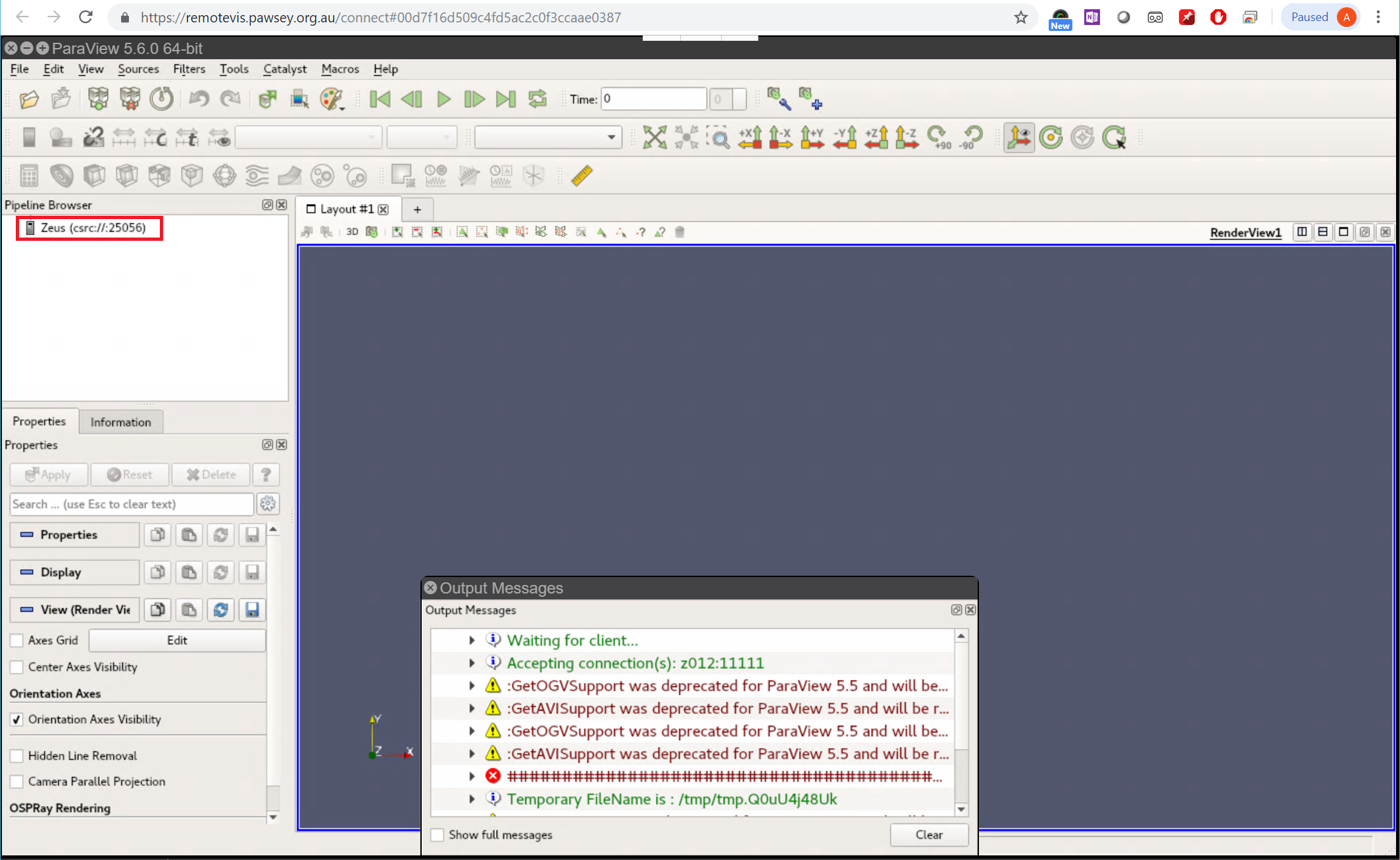Jump to first frame
This screenshot has height=860, width=1400.
[x=380, y=99]
